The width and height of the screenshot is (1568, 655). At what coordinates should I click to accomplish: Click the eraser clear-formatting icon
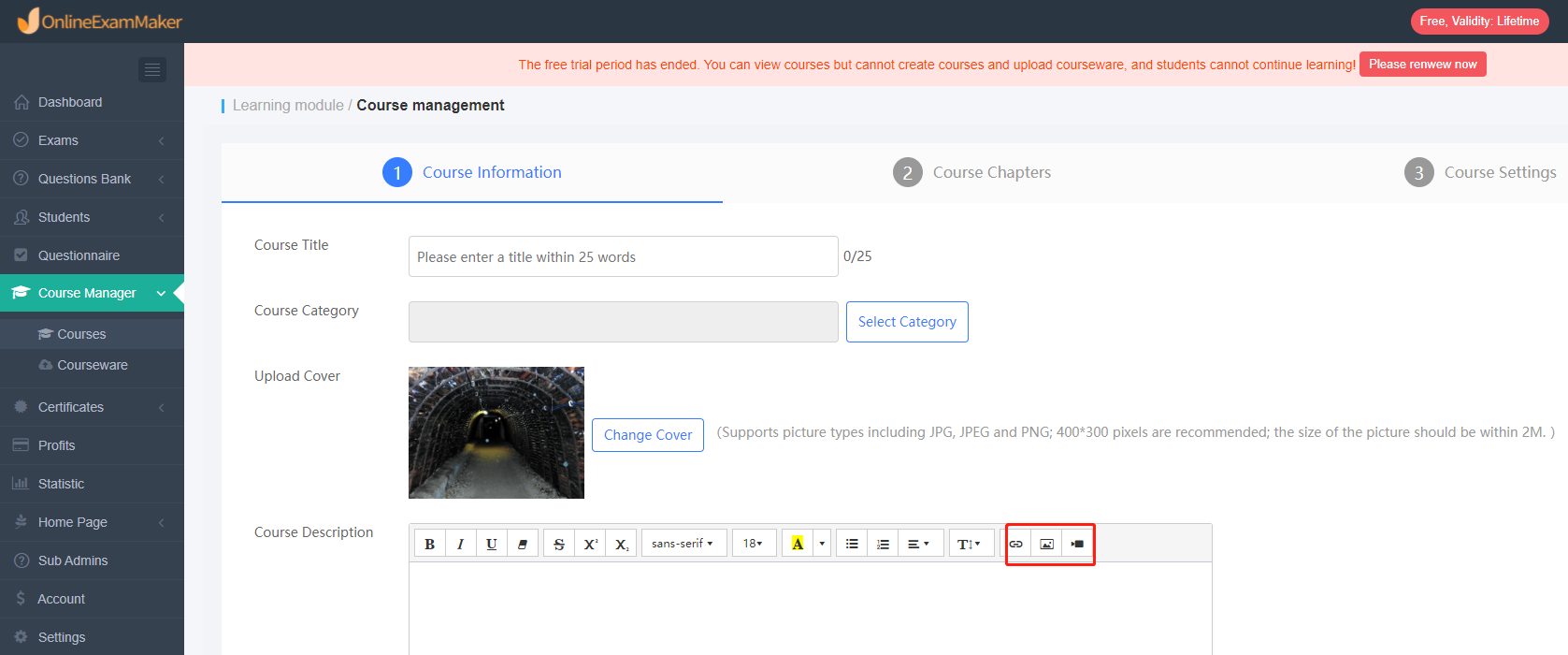coord(523,544)
